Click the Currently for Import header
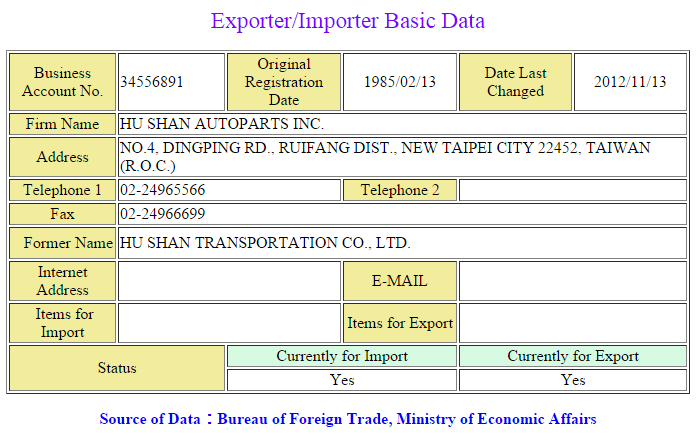 (342, 356)
